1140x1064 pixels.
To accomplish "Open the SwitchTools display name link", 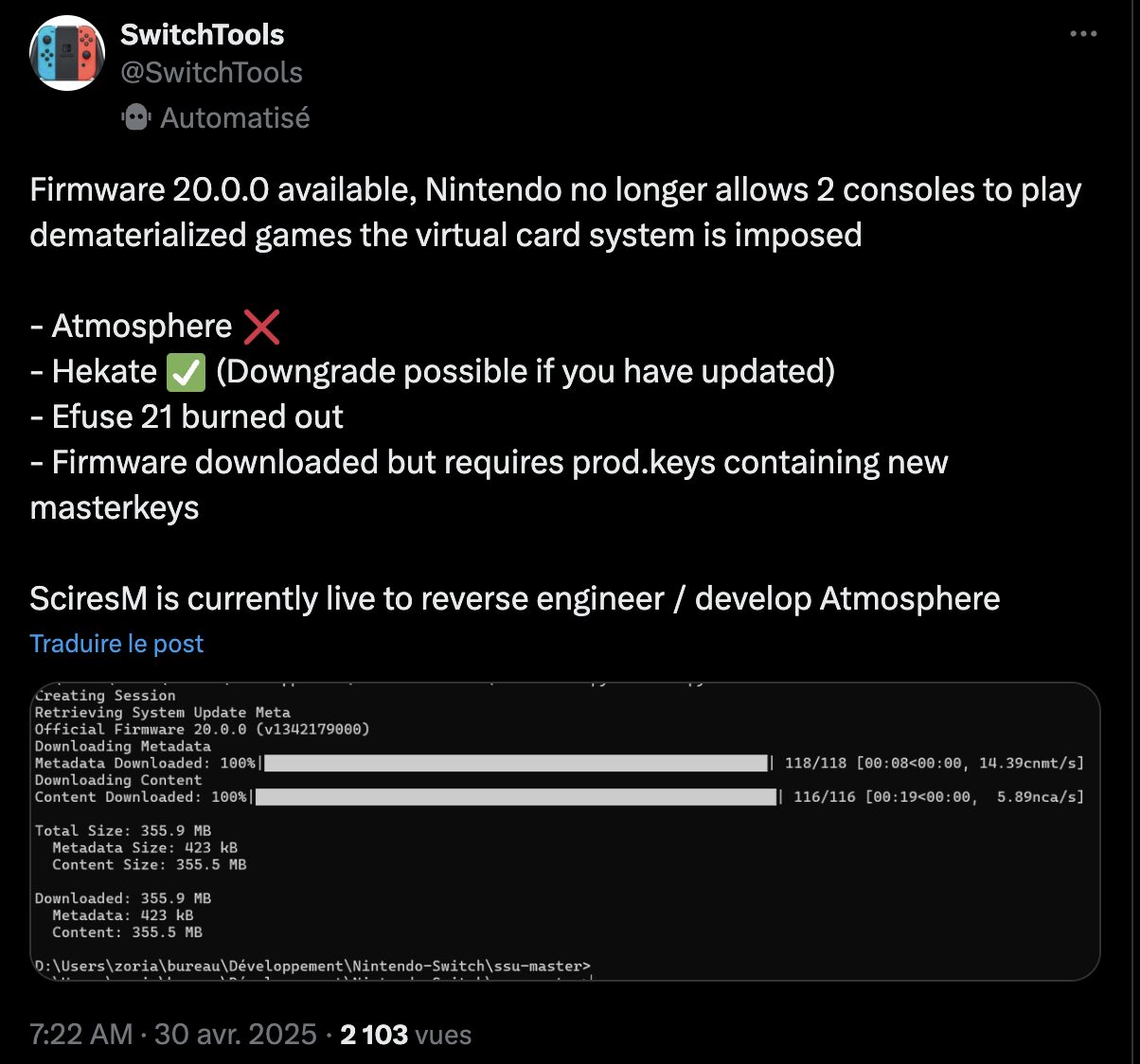I will (202, 34).
